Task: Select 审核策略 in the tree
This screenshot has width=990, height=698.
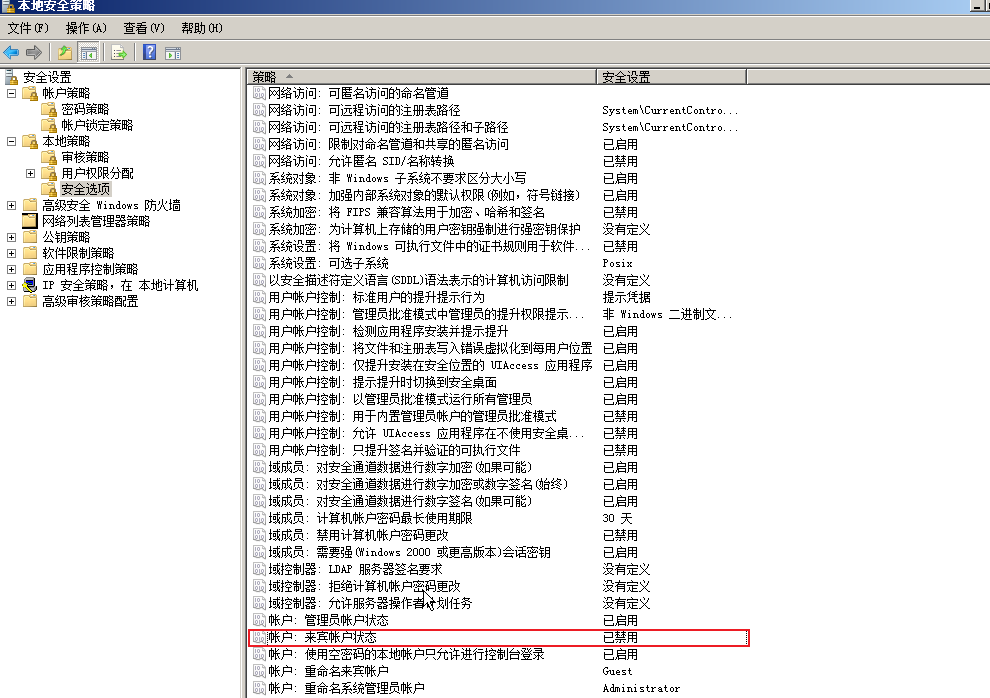Action: tap(85, 158)
